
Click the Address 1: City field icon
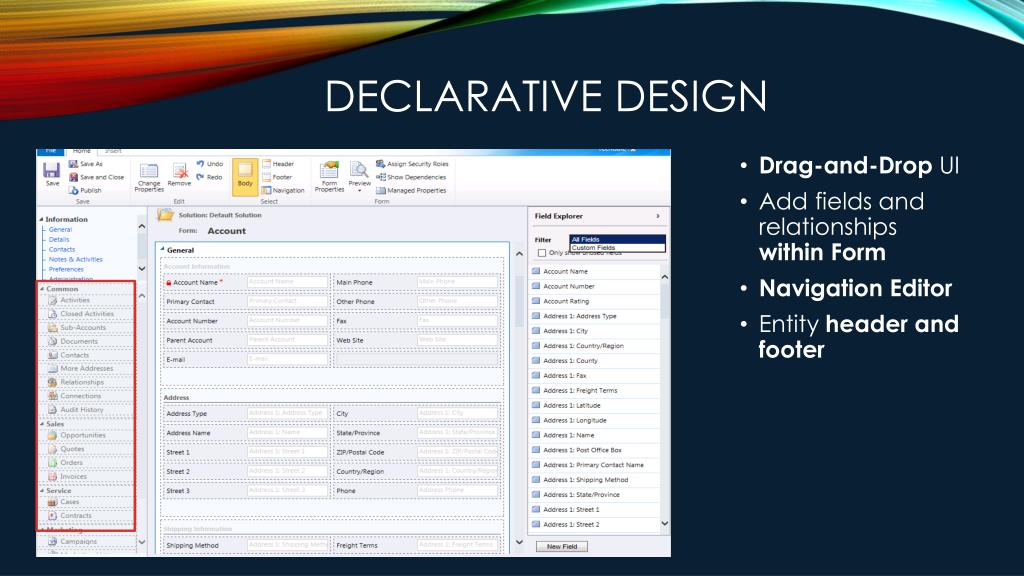pyautogui.click(x=536, y=330)
